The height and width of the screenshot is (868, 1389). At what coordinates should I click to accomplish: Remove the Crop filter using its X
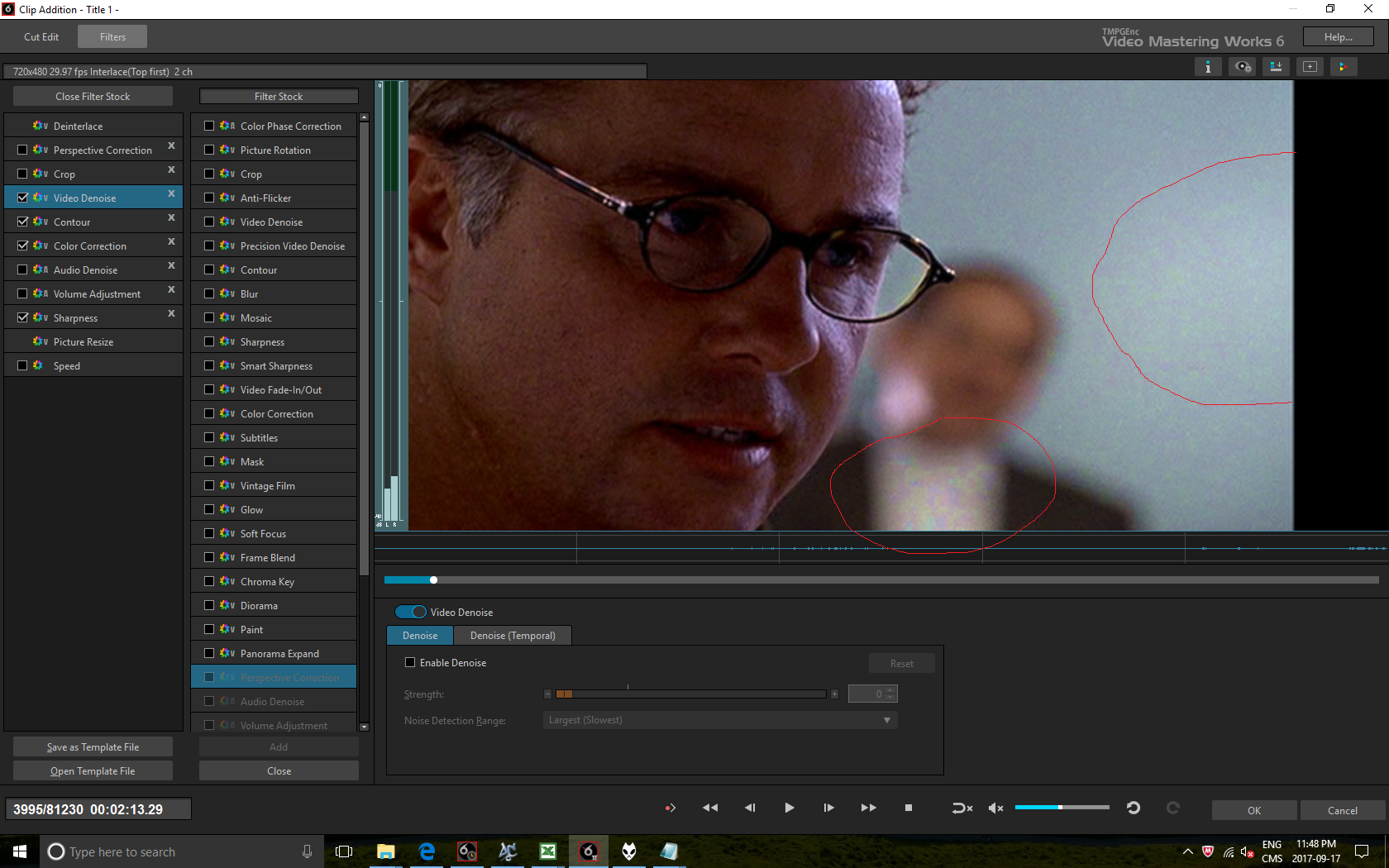tap(171, 169)
